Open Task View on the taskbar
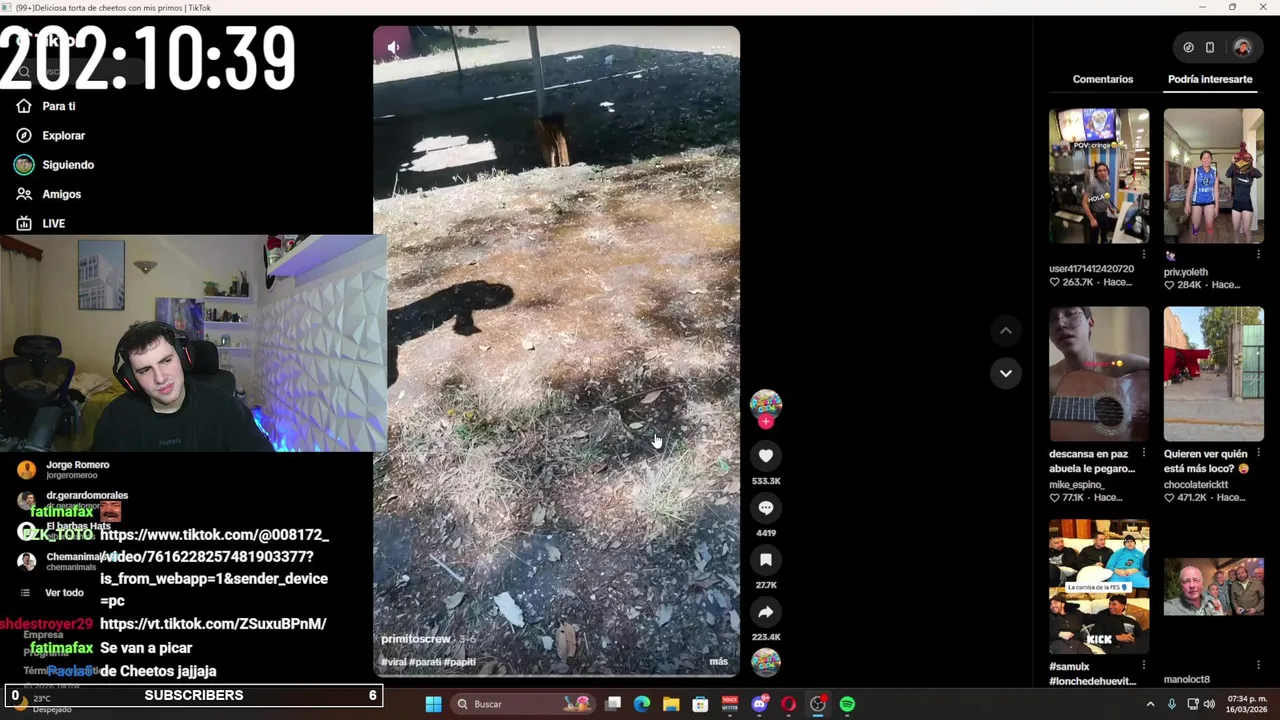Viewport: 1280px width, 720px height. click(613, 704)
